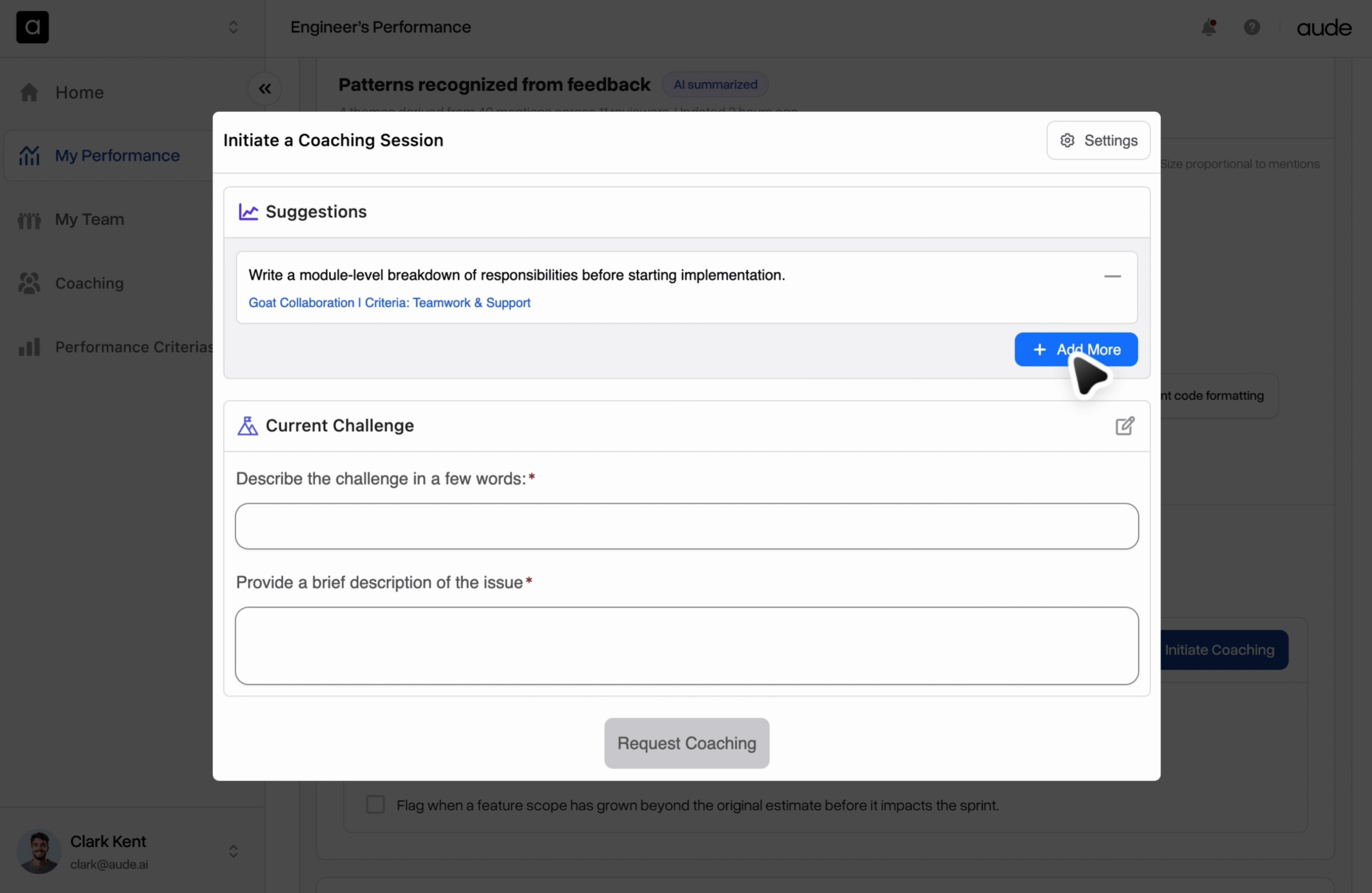Remove the suggestion with the minus icon
This screenshot has width=1372, height=893.
click(1112, 276)
